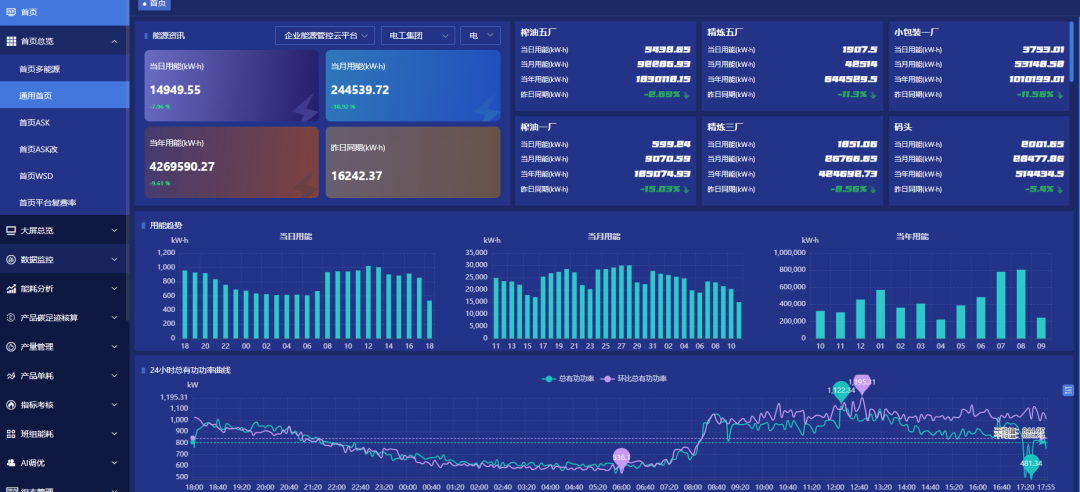
Task: Click the 12 bar in 当日用能 chart
Action: pyautogui.click(x=368, y=302)
